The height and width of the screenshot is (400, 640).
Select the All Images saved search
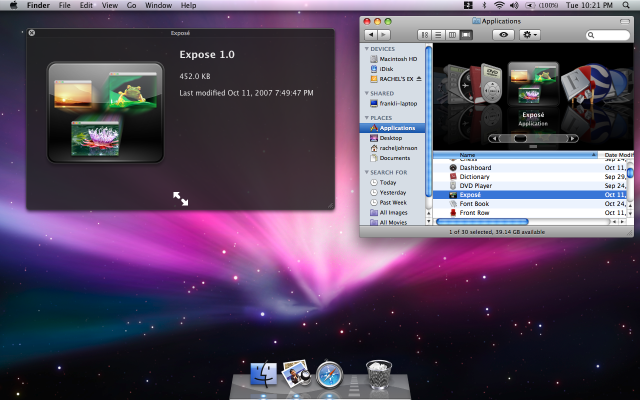point(393,213)
